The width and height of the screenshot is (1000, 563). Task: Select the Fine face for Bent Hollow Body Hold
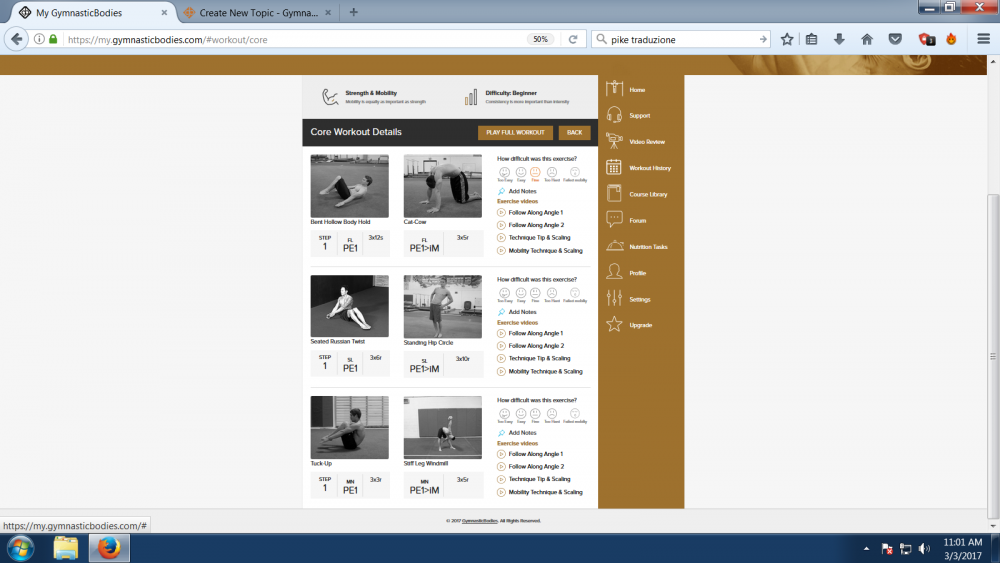535,172
